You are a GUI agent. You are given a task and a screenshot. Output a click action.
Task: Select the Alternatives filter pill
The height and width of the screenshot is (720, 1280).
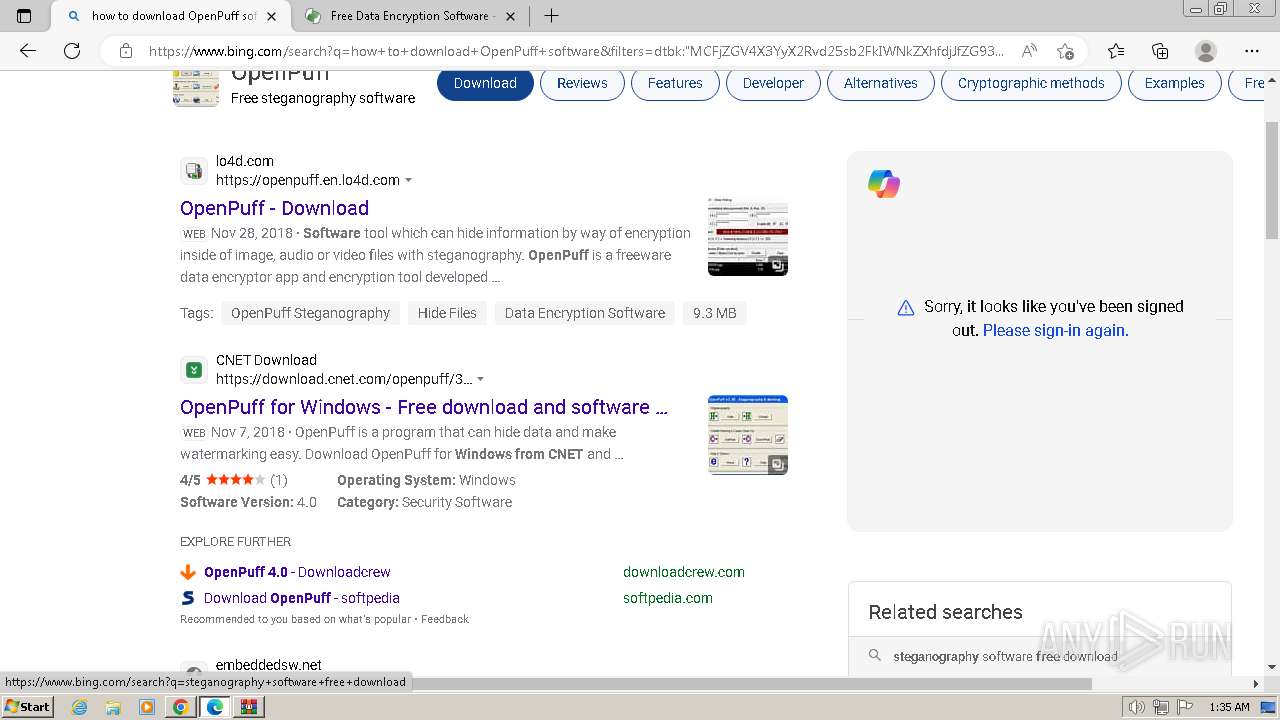coord(881,83)
